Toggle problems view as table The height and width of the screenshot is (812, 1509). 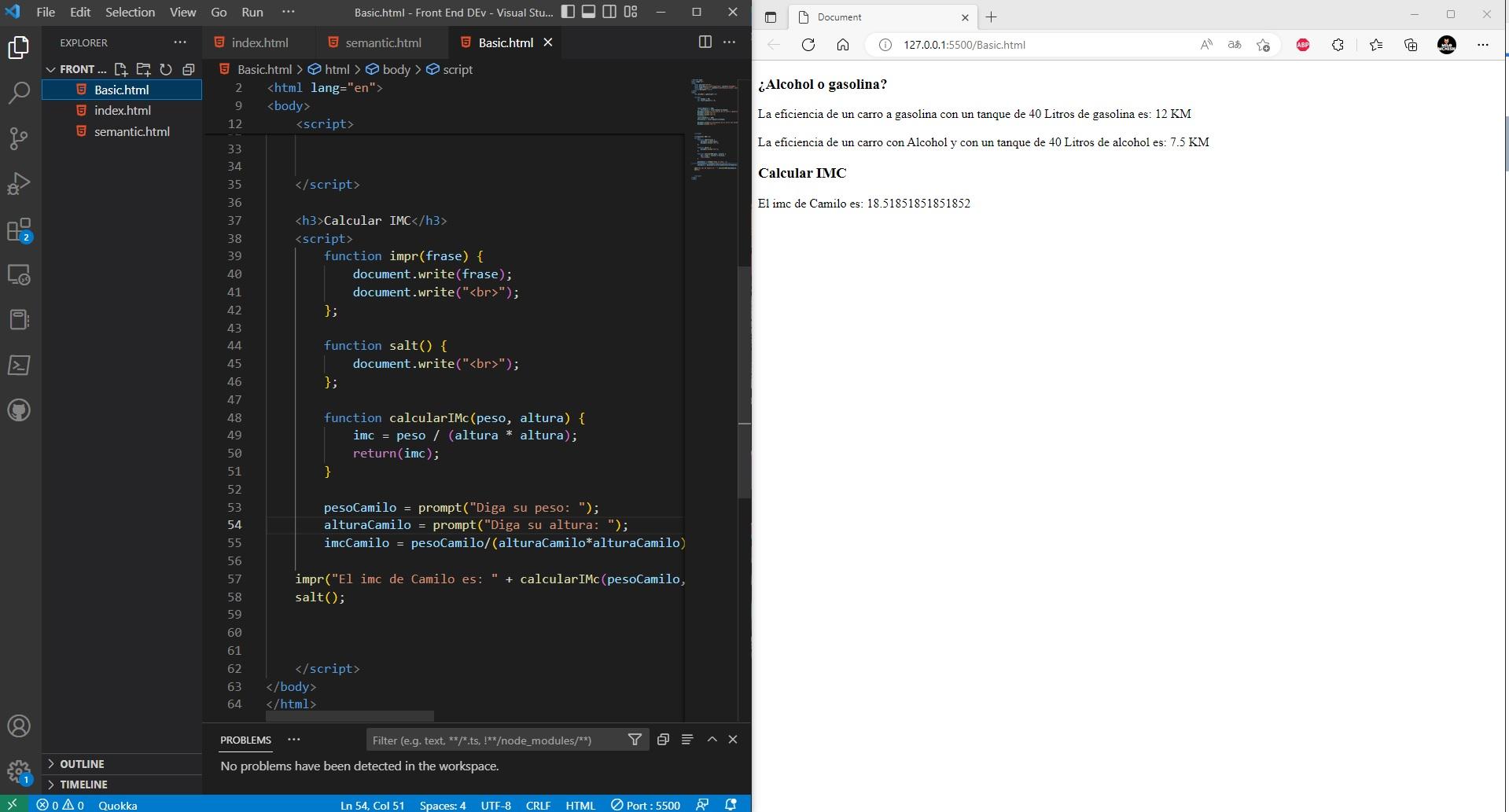click(x=687, y=740)
